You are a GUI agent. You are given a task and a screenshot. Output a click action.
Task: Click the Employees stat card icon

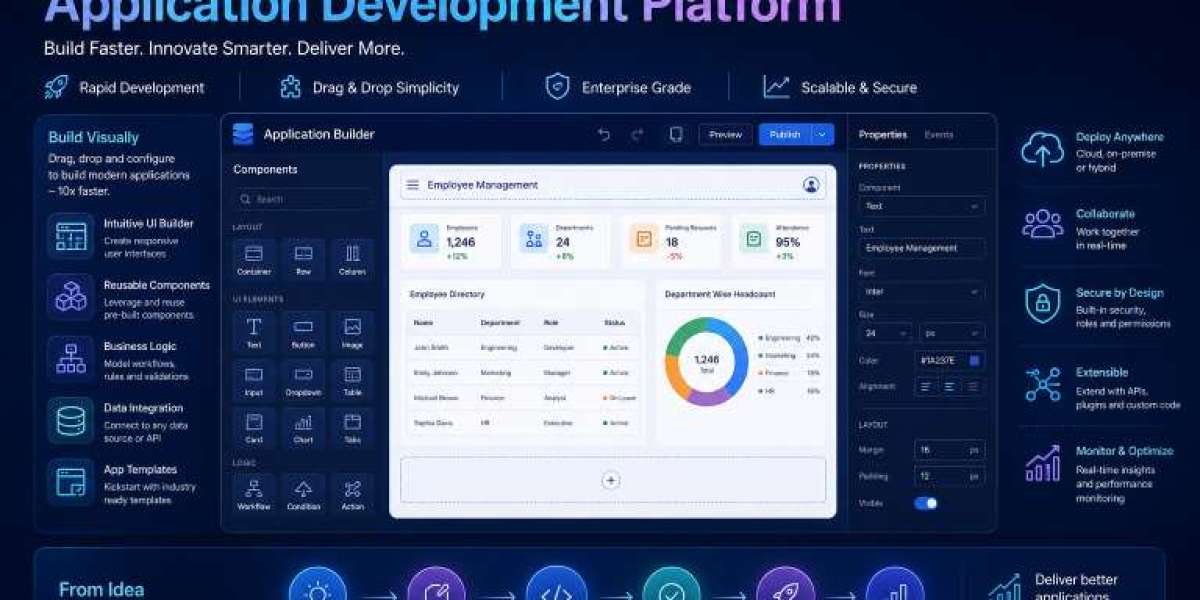424,239
